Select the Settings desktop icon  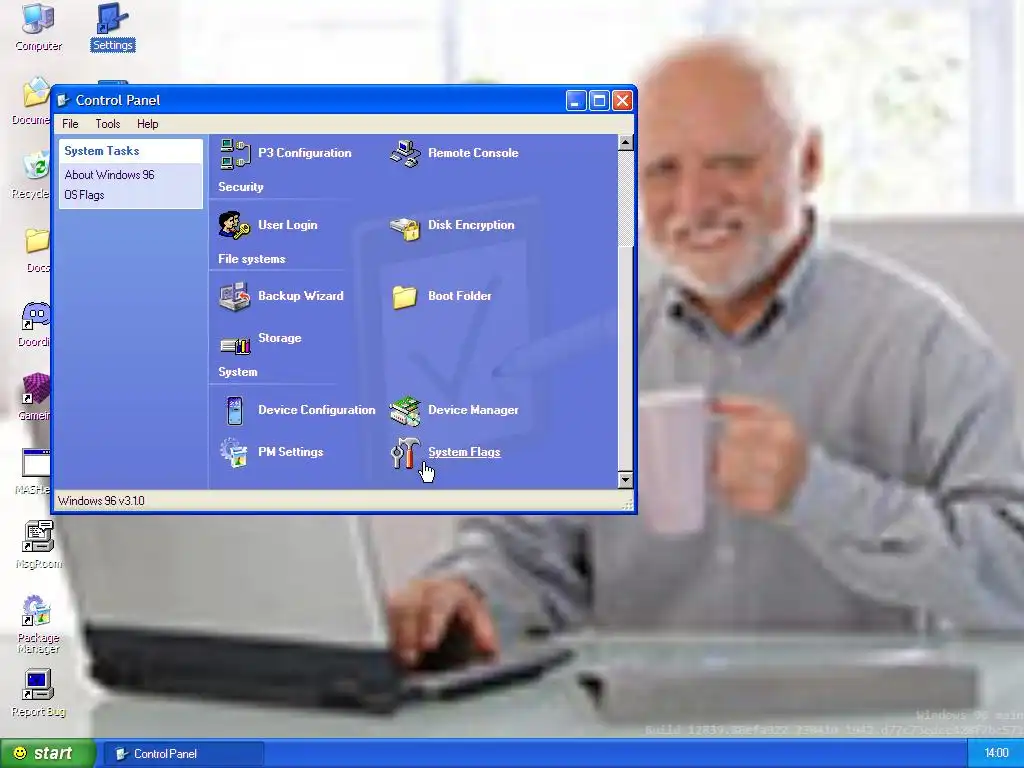[112, 27]
